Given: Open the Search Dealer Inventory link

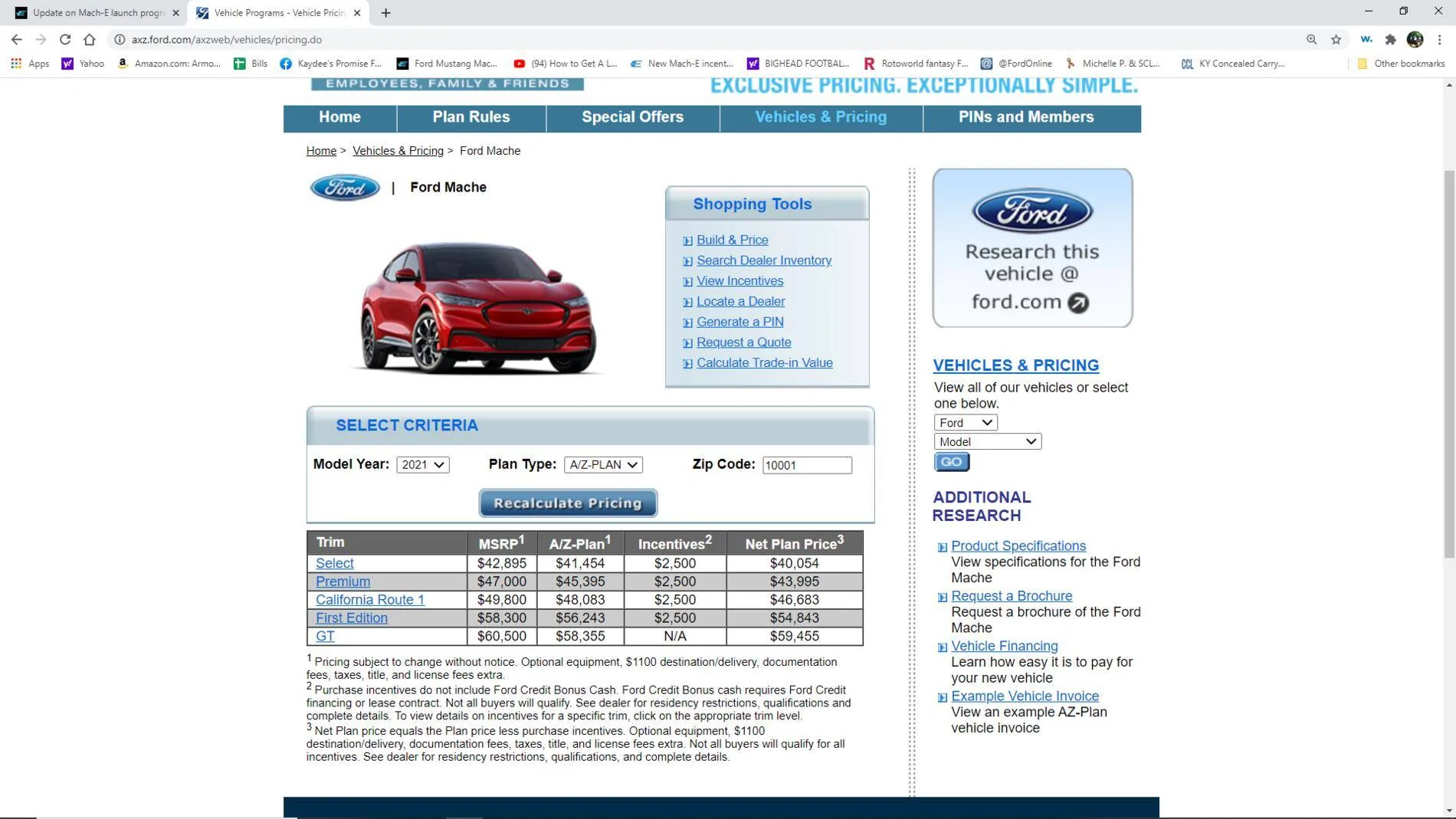Looking at the screenshot, I should tap(764, 260).
